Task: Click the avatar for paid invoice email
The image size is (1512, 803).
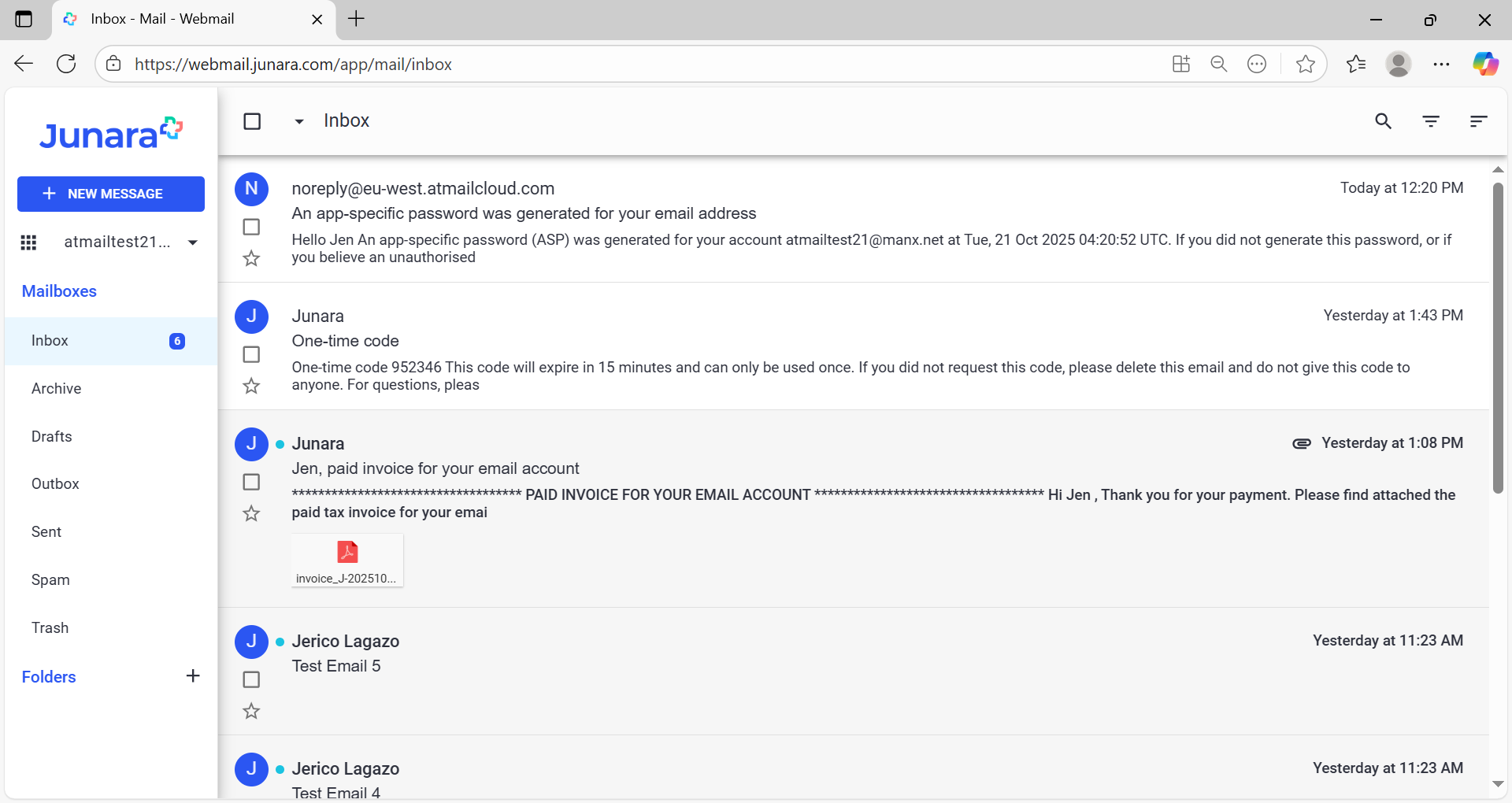Action: [x=252, y=444]
